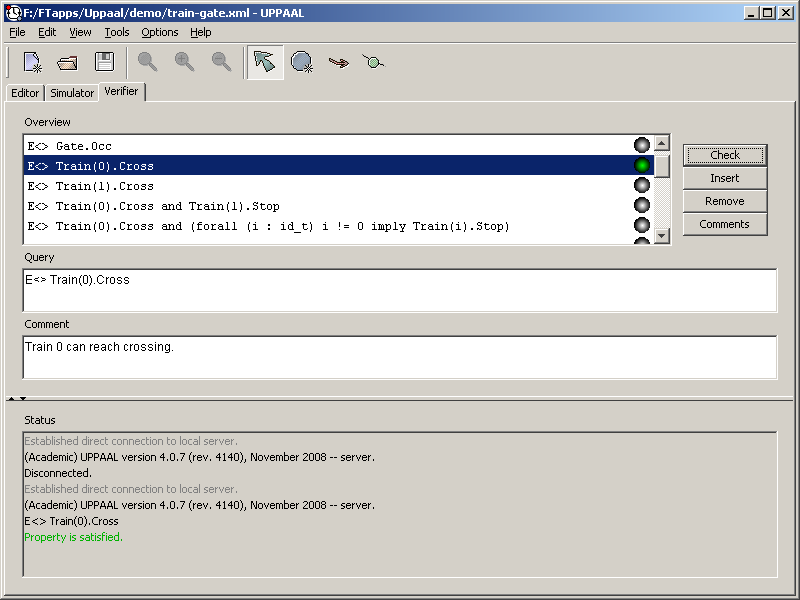Image resolution: width=800 pixels, height=600 pixels.
Task: Click the Overview list scrollbar thumb
Action: (662, 164)
